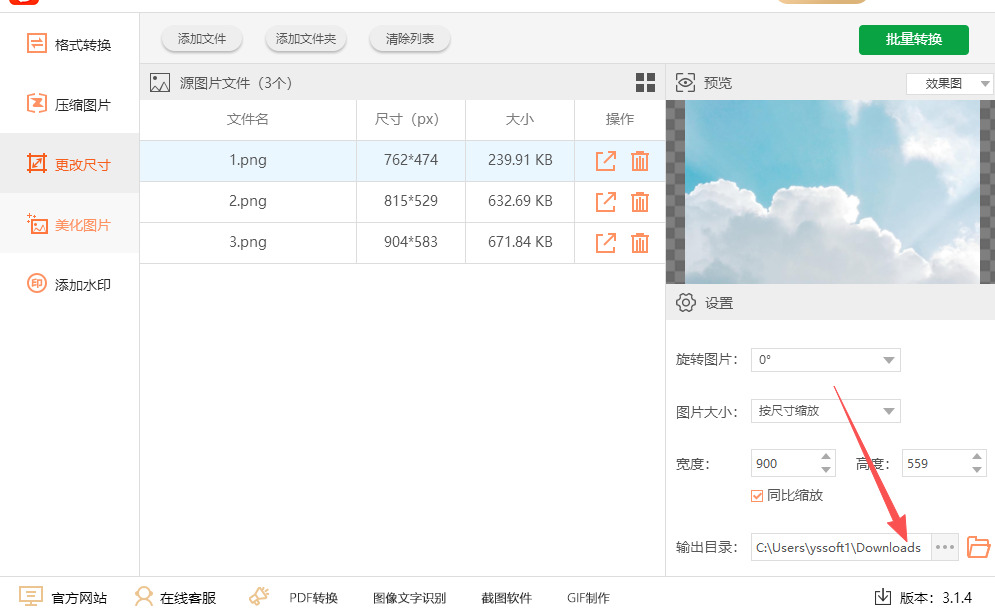The image size is (995, 615).
Task: Open the 图片大小 scaling mode dropdown
Action: [x=826, y=411]
